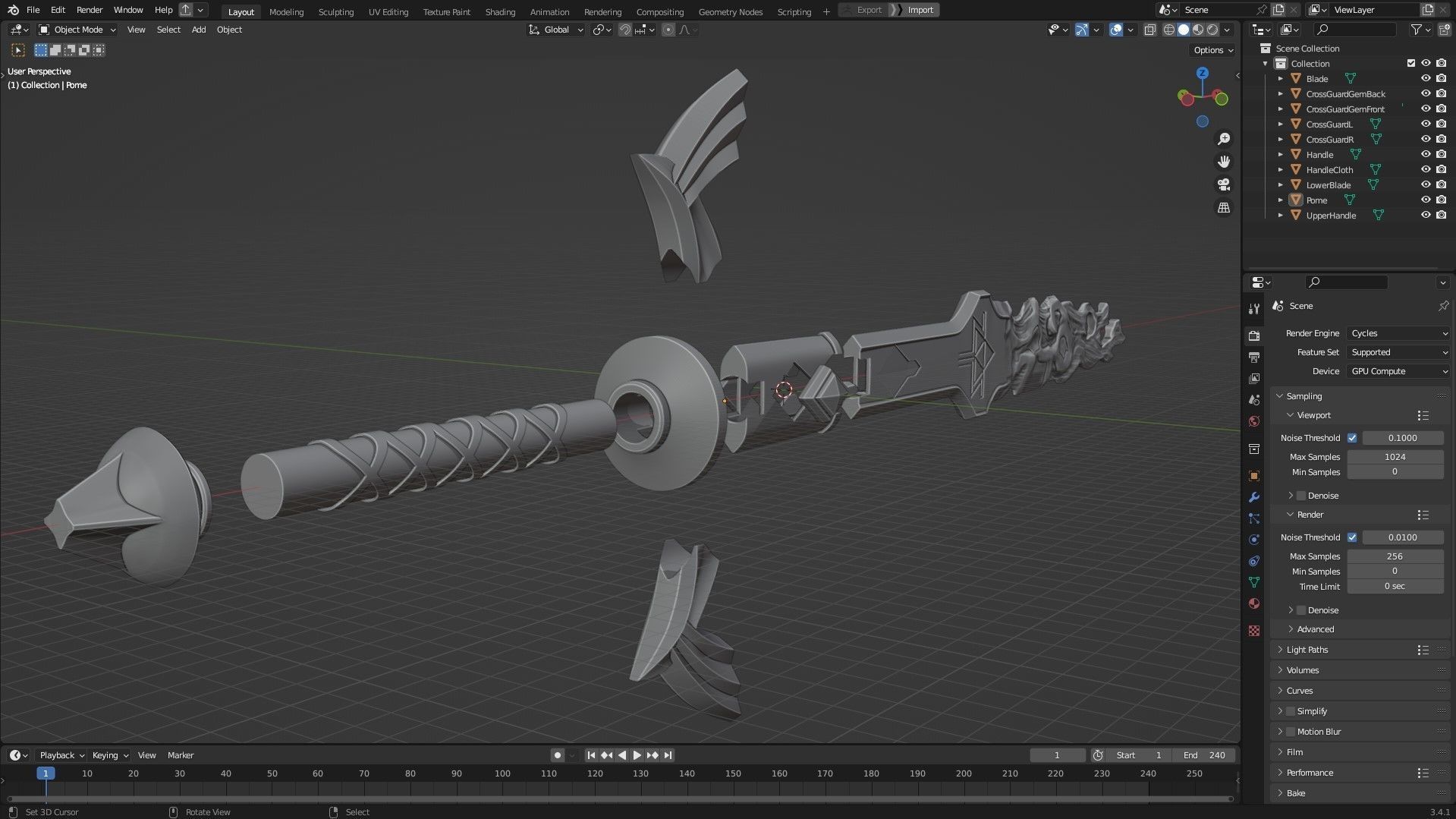Select rendered viewport shading mode
The height and width of the screenshot is (819, 1456).
(x=1212, y=30)
